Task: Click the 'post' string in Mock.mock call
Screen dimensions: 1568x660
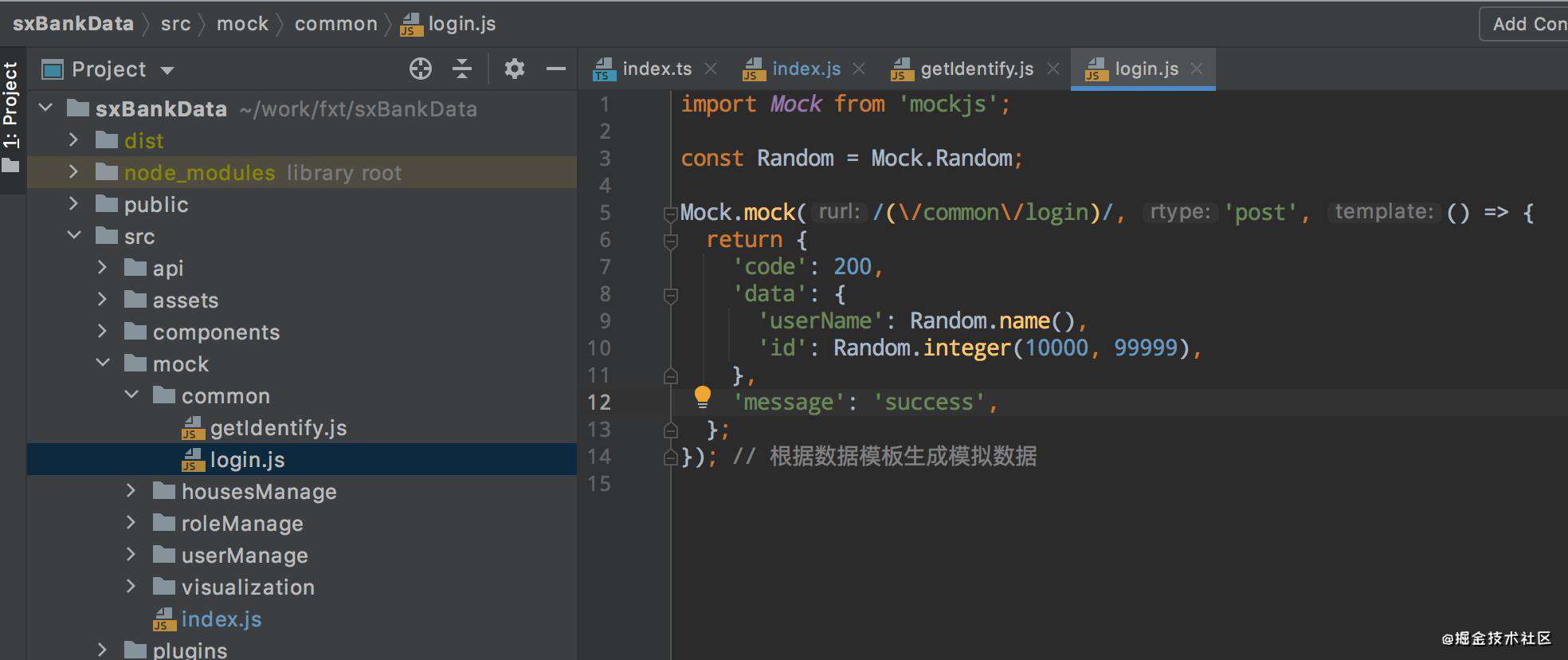Action: coord(1260,213)
